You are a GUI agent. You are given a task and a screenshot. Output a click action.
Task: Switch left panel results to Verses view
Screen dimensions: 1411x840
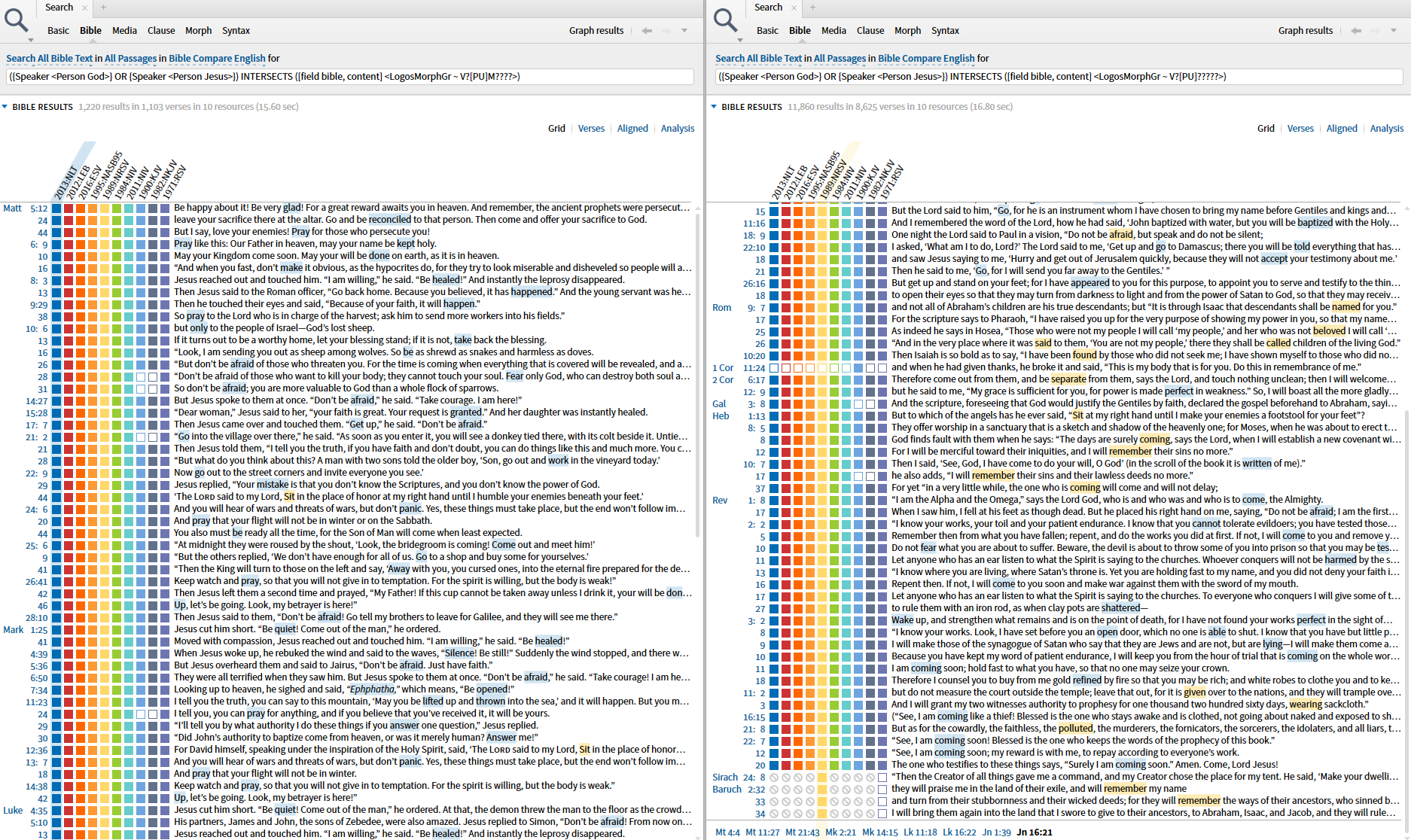pos(591,129)
